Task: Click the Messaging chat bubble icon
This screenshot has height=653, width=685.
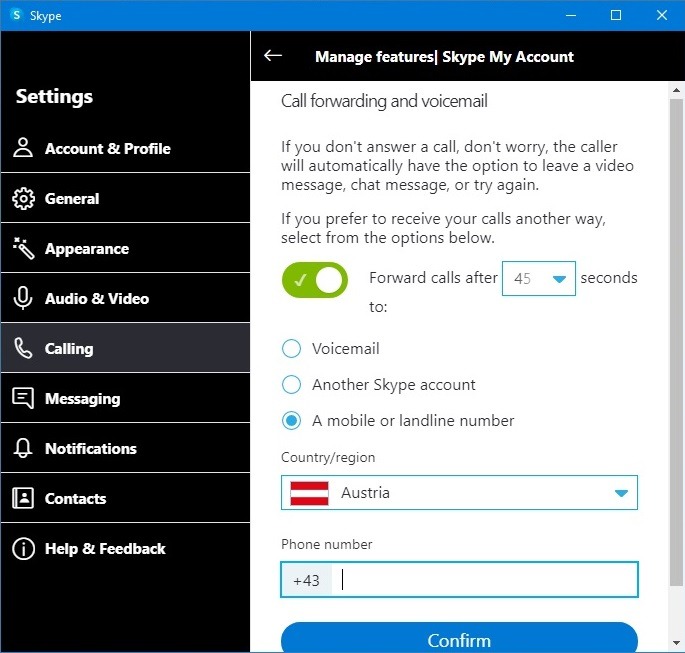Action: (23, 398)
